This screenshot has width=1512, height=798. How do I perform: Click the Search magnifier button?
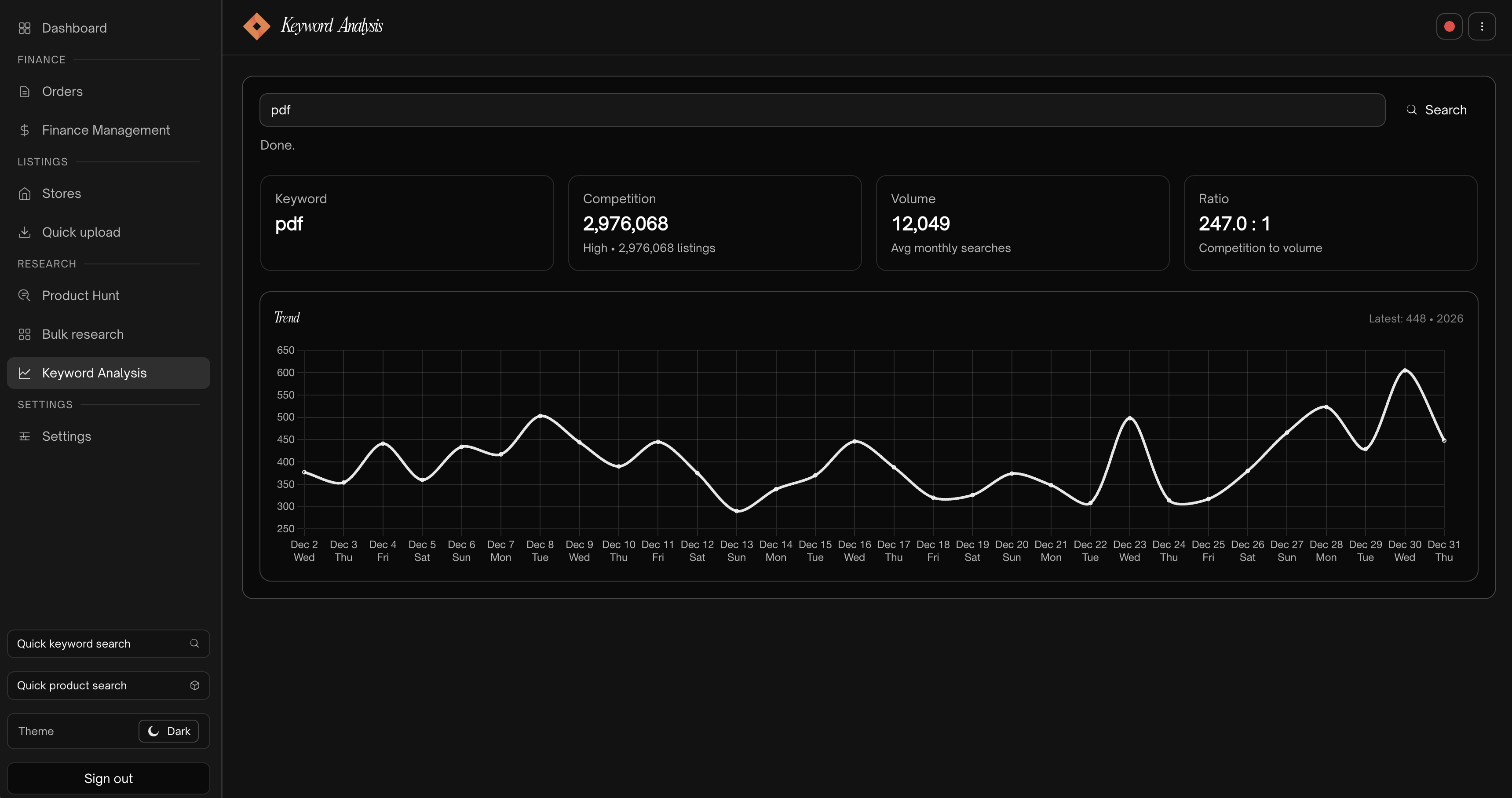1436,110
